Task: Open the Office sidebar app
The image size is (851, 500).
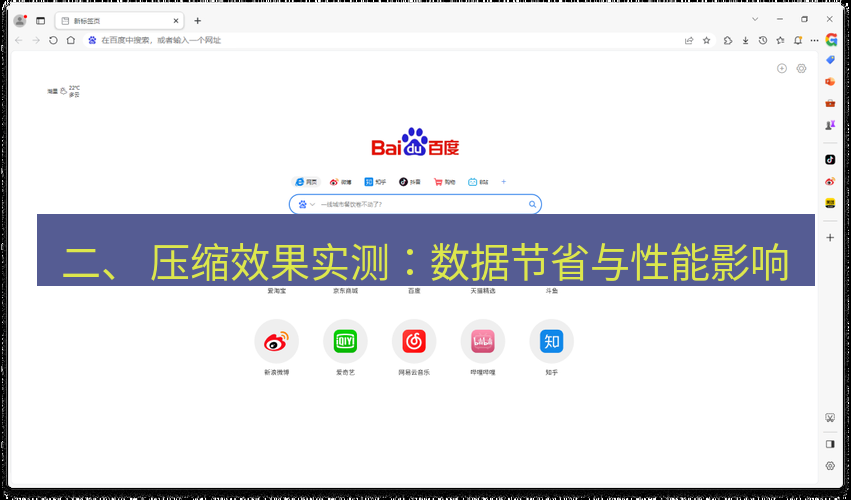Action: point(830,81)
